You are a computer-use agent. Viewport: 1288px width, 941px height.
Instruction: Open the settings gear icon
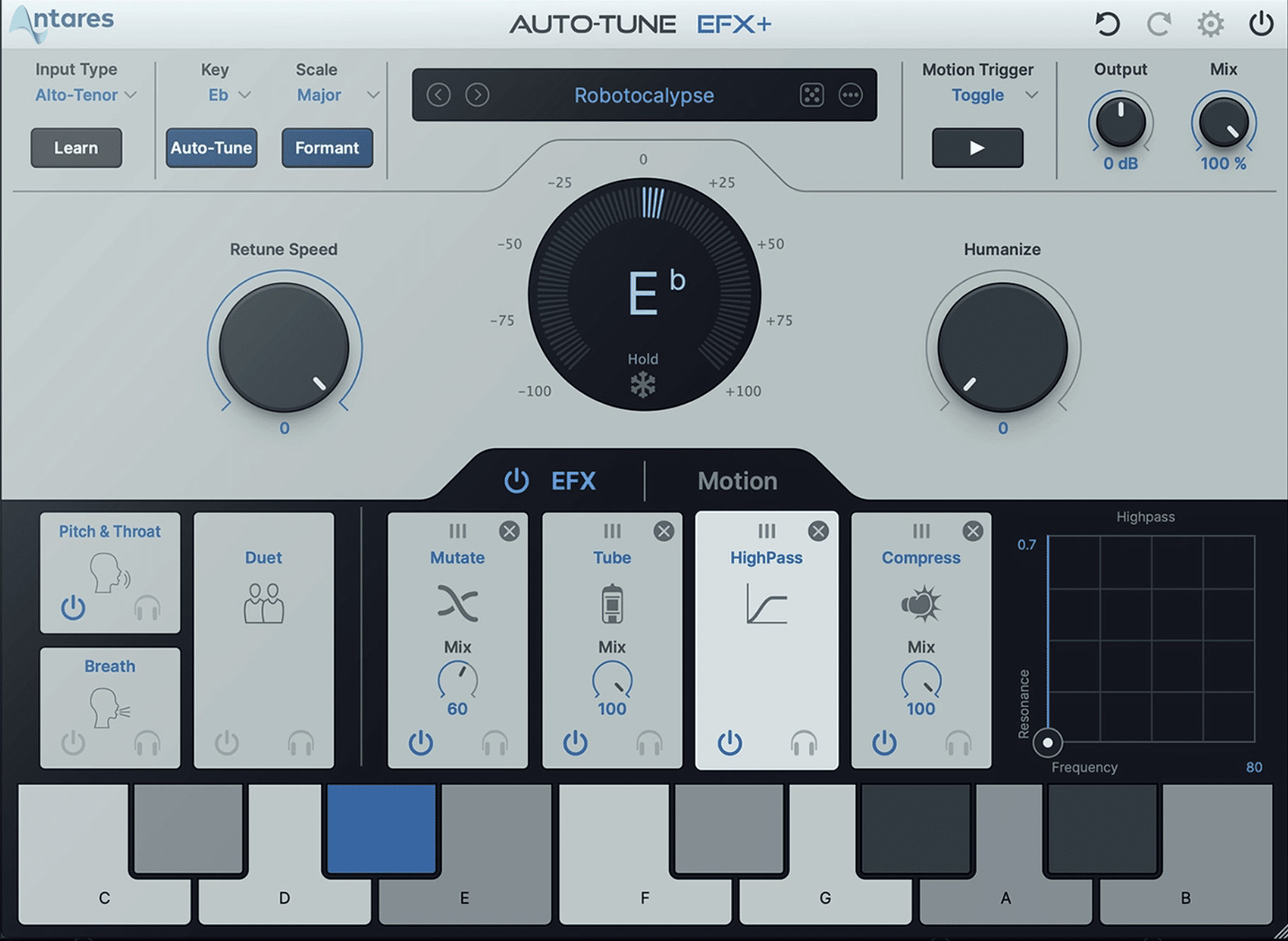(x=1210, y=24)
